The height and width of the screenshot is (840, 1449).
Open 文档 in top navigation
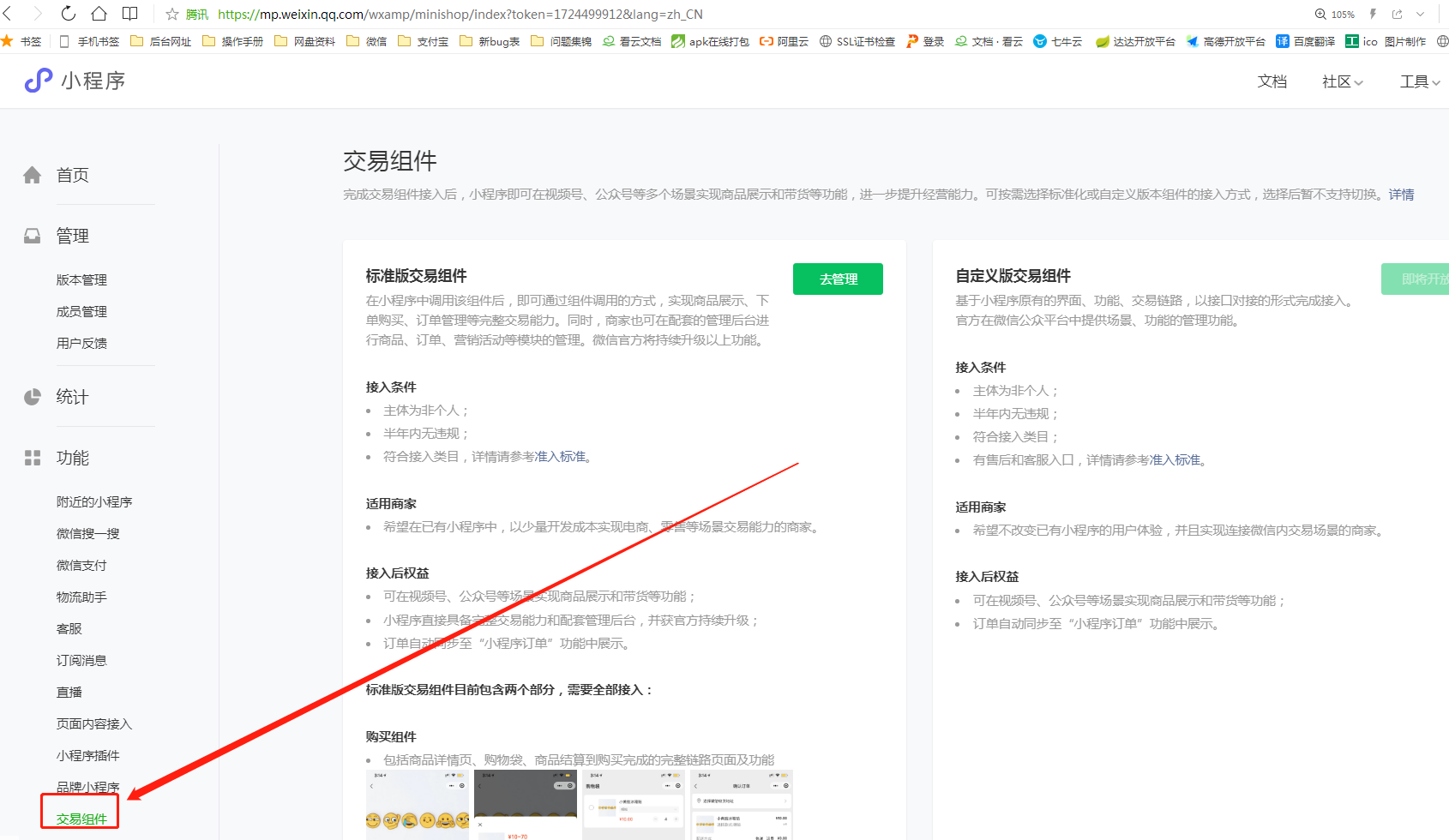(x=1272, y=81)
